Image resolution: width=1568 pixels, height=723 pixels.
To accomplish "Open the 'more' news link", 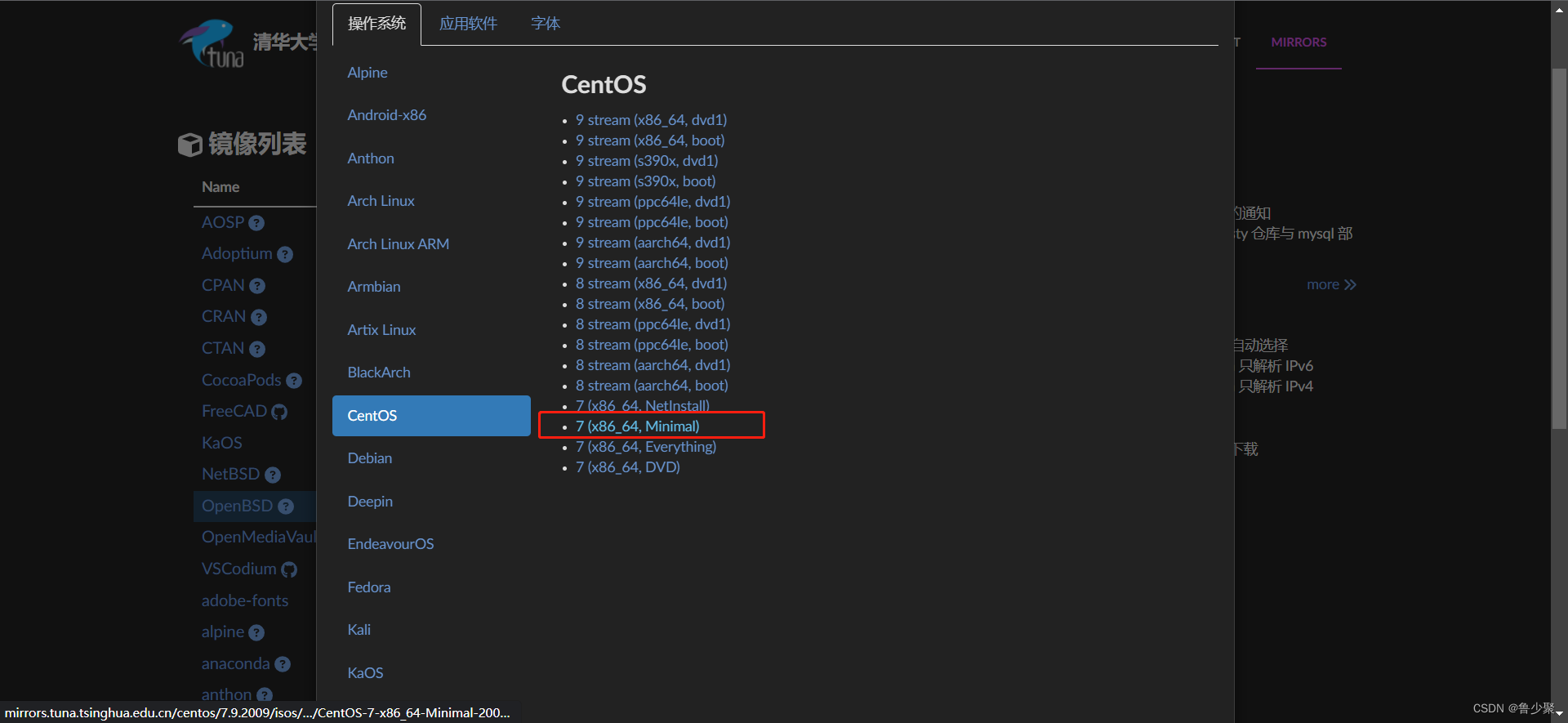I will tap(1331, 285).
